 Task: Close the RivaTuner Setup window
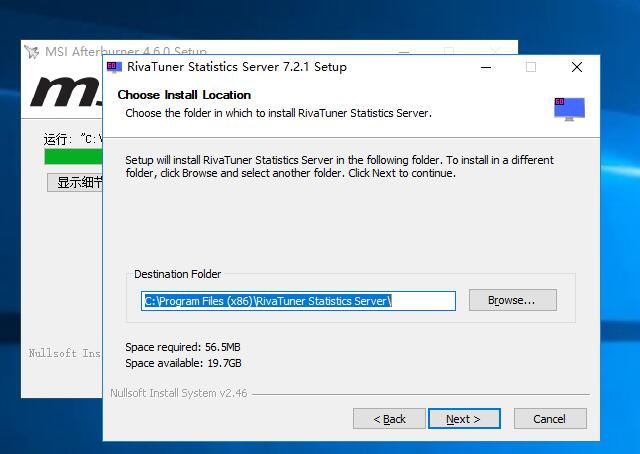pyautogui.click(x=577, y=67)
